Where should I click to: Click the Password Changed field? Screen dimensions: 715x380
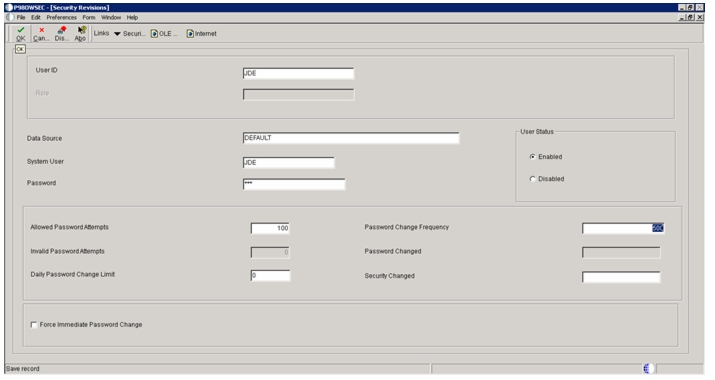pos(621,253)
